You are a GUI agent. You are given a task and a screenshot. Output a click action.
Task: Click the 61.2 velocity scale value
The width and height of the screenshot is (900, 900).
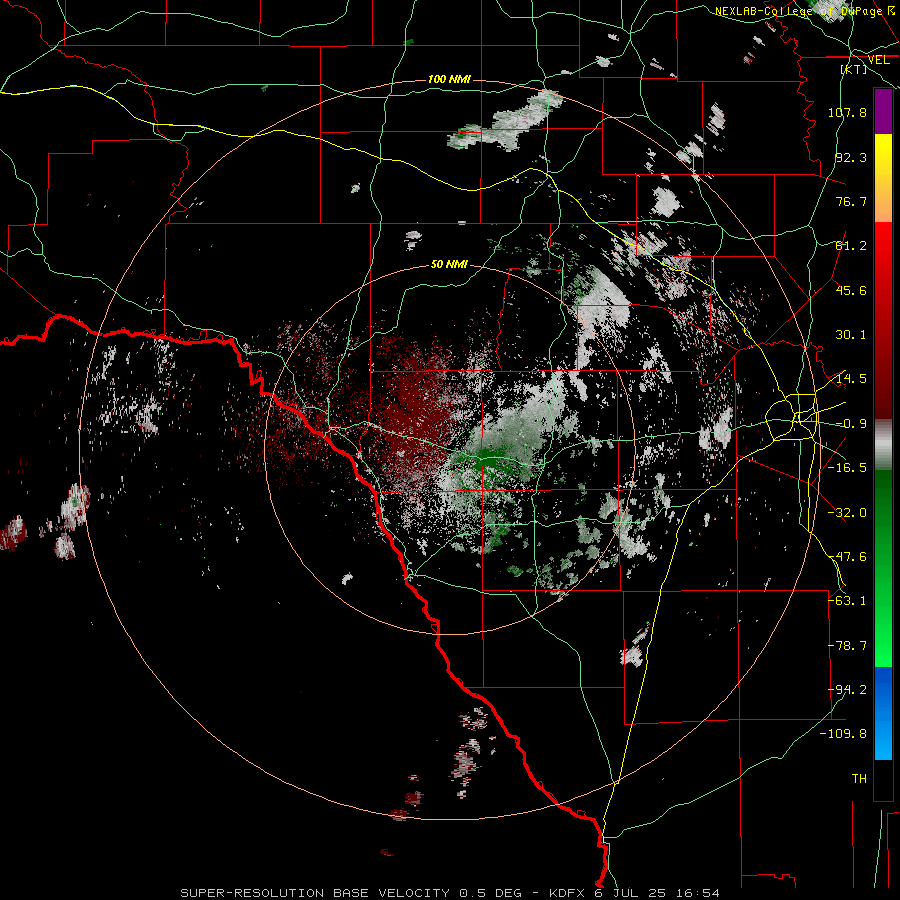[851, 246]
